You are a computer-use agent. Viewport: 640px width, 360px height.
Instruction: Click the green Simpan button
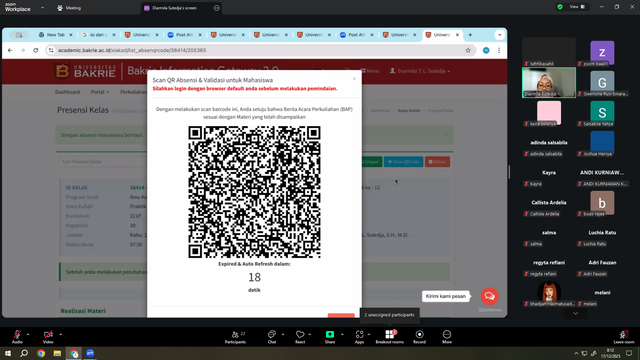(371, 162)
